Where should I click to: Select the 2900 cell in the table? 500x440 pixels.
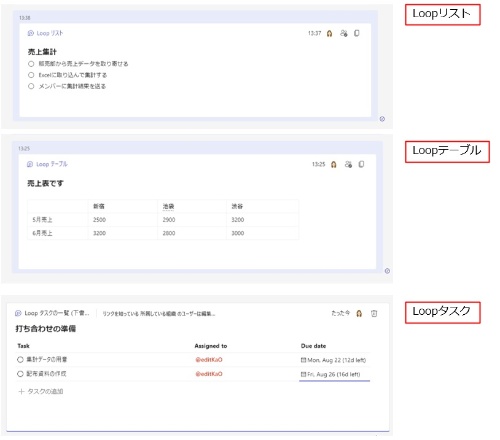(x=192, y=220)
